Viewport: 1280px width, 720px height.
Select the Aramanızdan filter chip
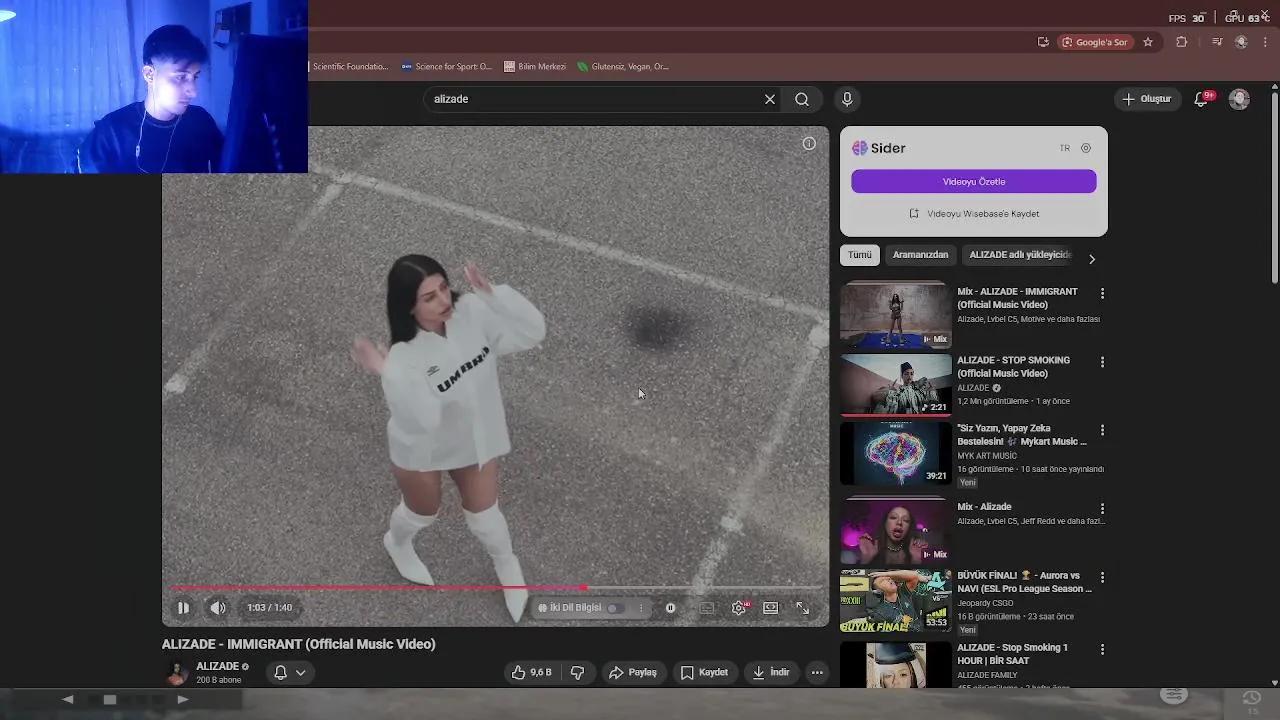point(920,254)
